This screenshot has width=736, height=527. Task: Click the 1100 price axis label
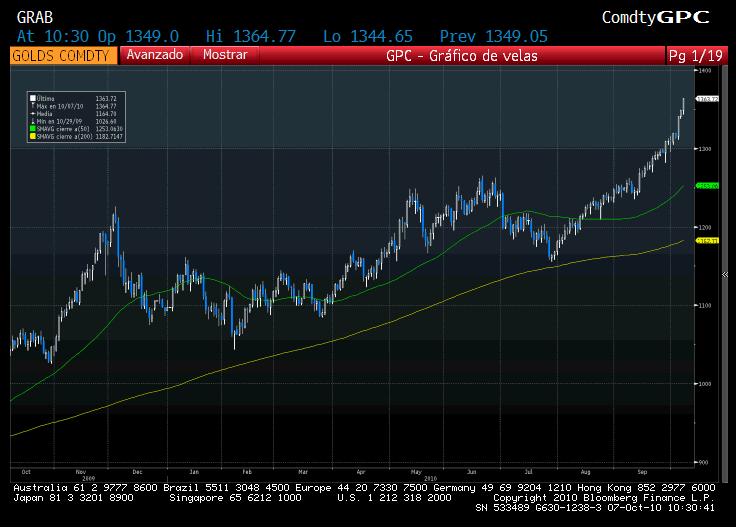[705, 306]
